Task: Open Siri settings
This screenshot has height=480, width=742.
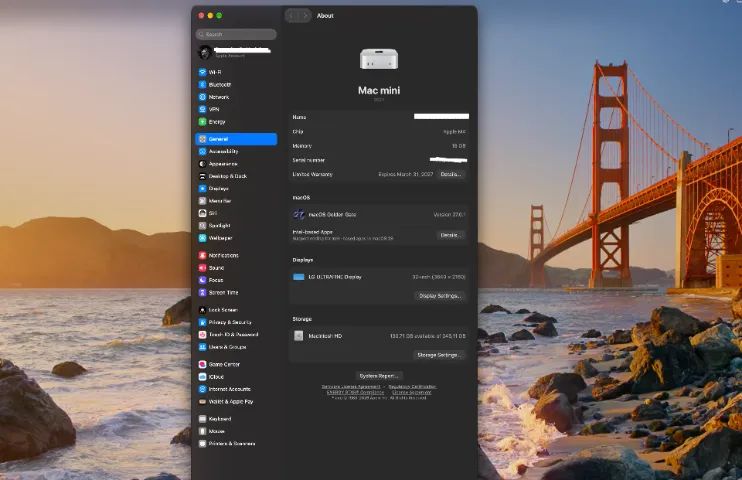Action: pyautogui.click(x=236, y=213)
